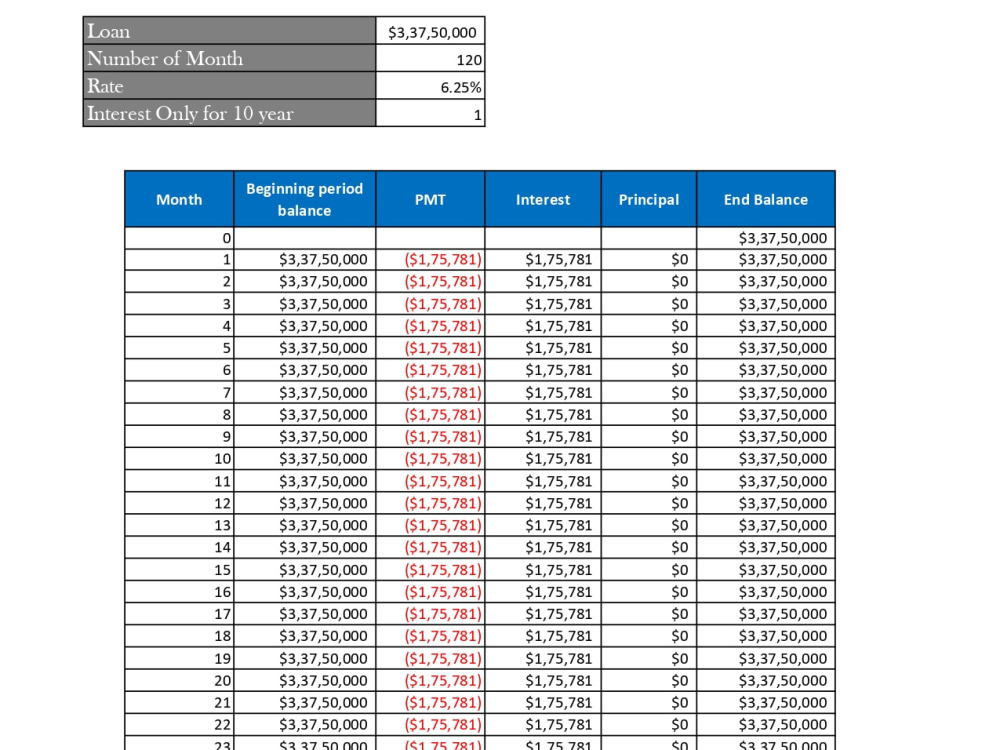Select the Loan amount value cell
The height and width of the screenshot is (750, 1000).
430,31
